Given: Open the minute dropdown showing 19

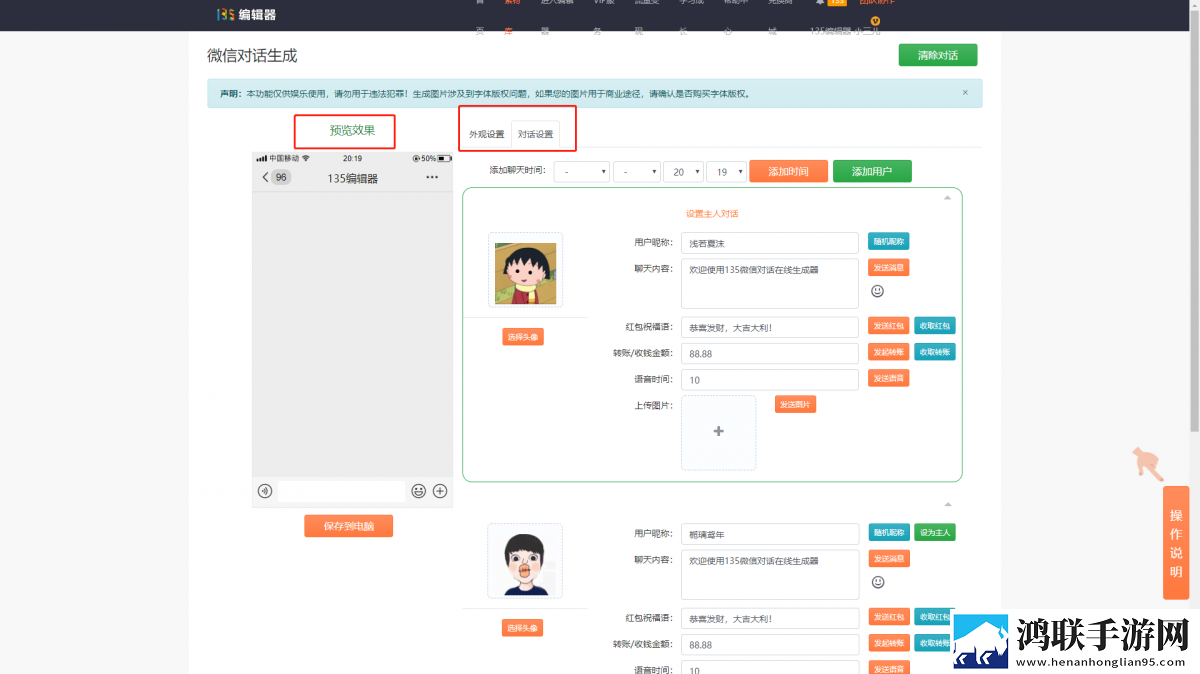Looking at the screenshot, I should pos(726,172).
